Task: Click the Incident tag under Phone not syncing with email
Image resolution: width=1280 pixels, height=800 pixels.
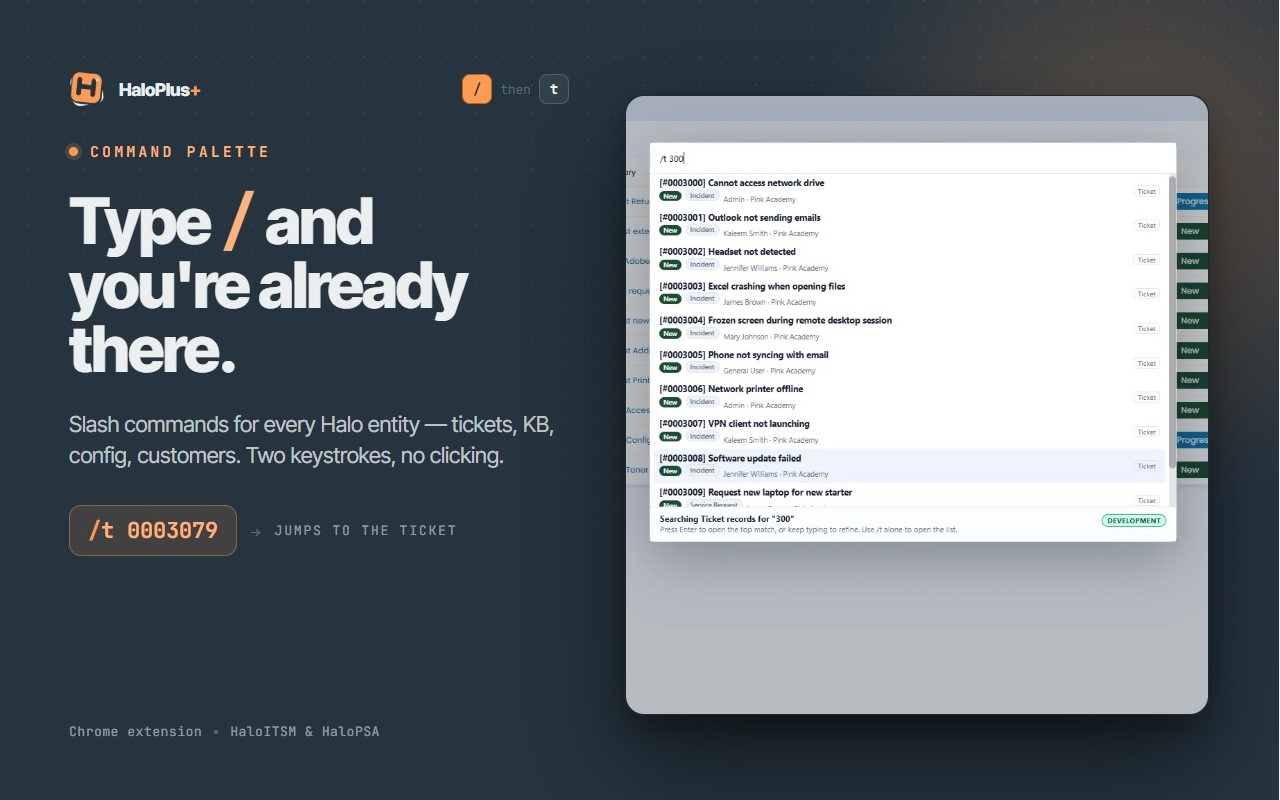Action: [x=702, y=368]
